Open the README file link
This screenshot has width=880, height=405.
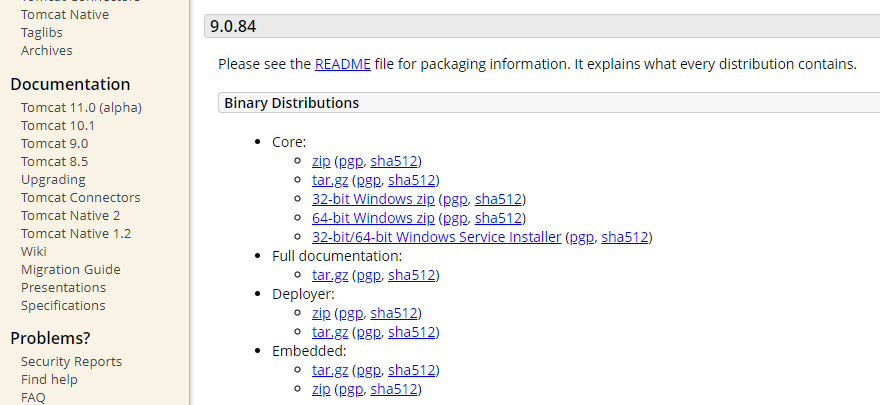342,64
